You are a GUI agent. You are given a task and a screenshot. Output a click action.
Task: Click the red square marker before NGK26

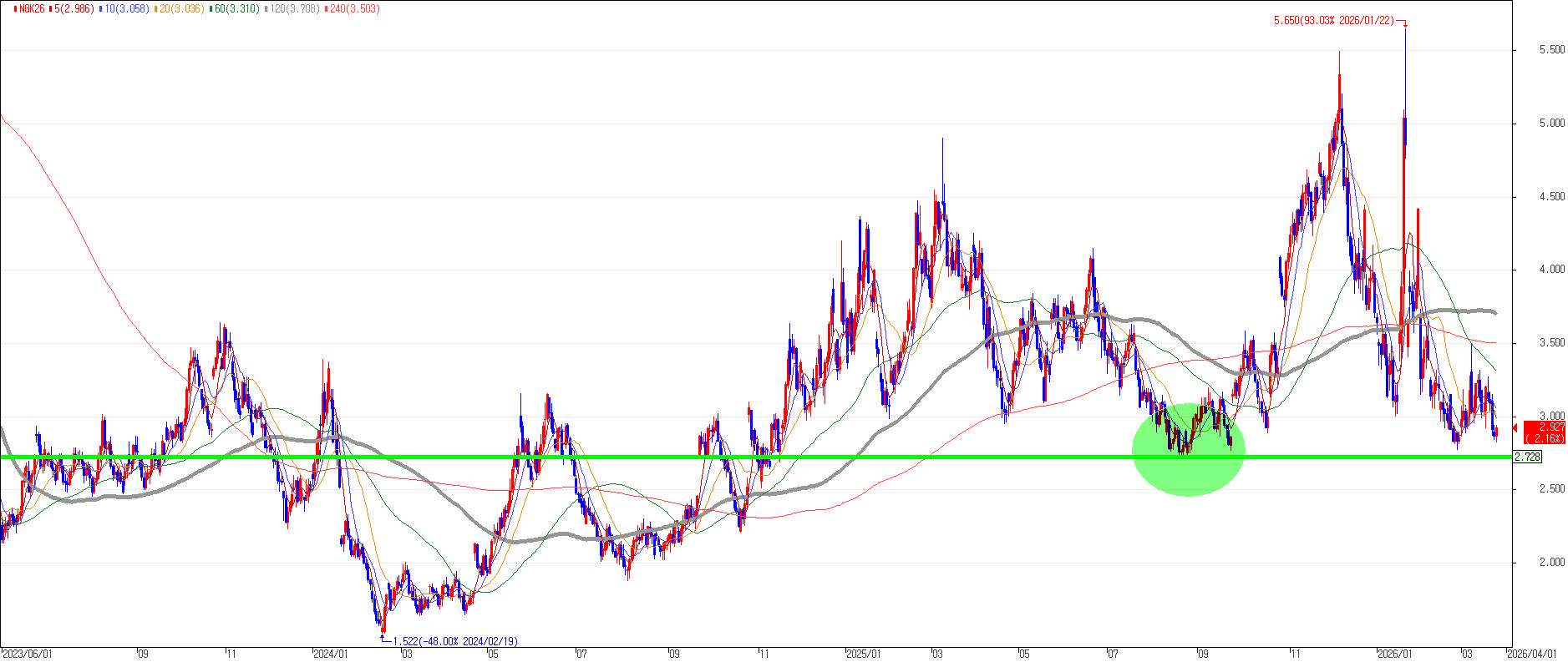6,9
